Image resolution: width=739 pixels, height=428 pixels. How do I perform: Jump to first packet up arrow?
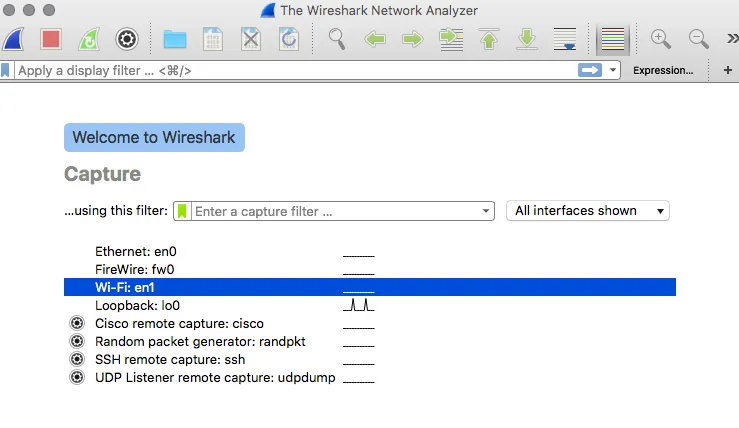tap(489, 39)
